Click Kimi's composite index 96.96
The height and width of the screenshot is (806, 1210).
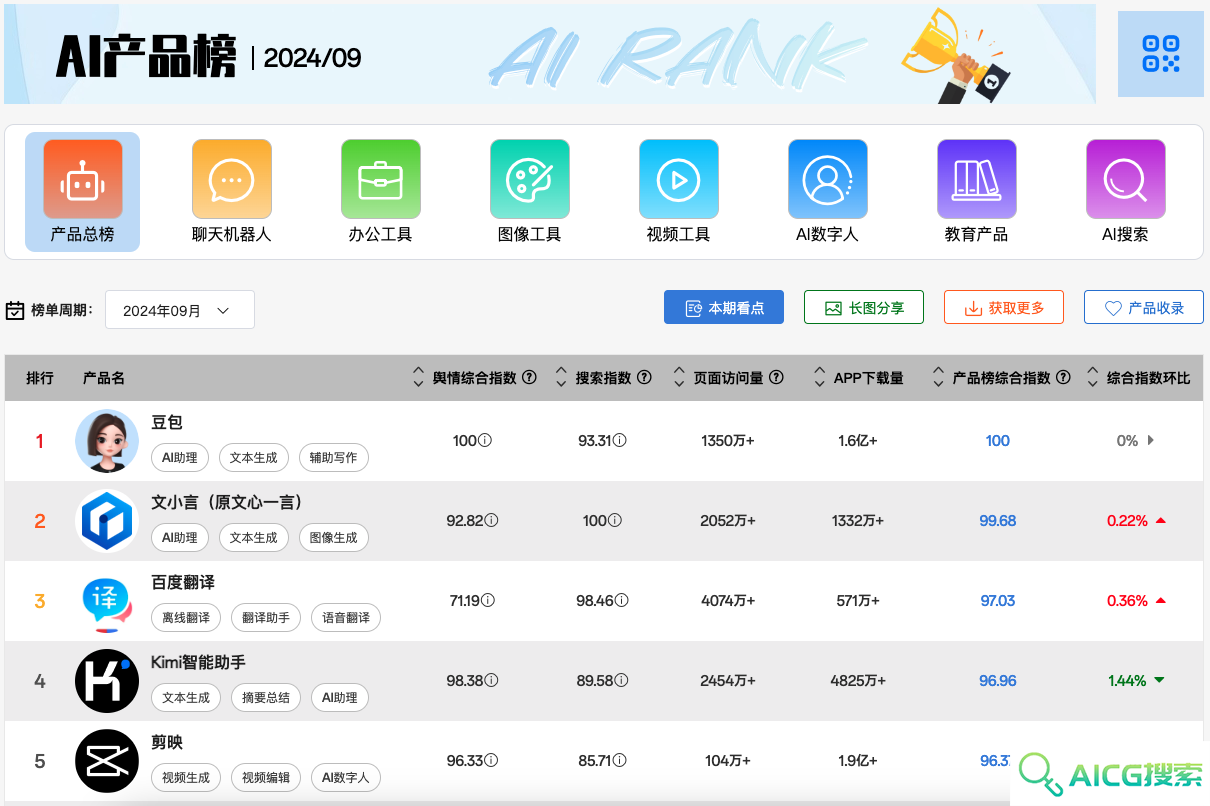pos(998,681)
